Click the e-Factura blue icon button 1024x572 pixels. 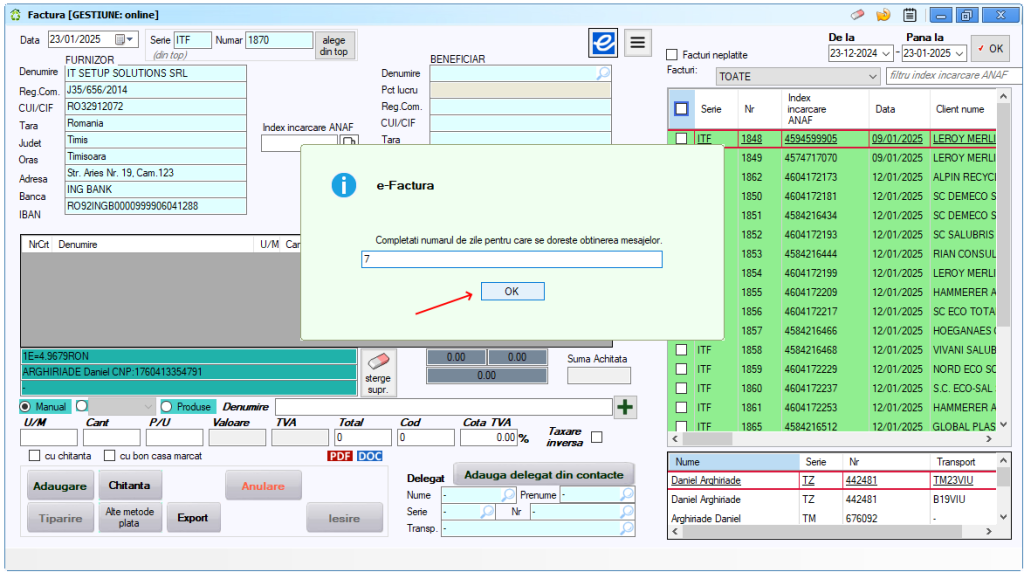(x=603, y=43)
